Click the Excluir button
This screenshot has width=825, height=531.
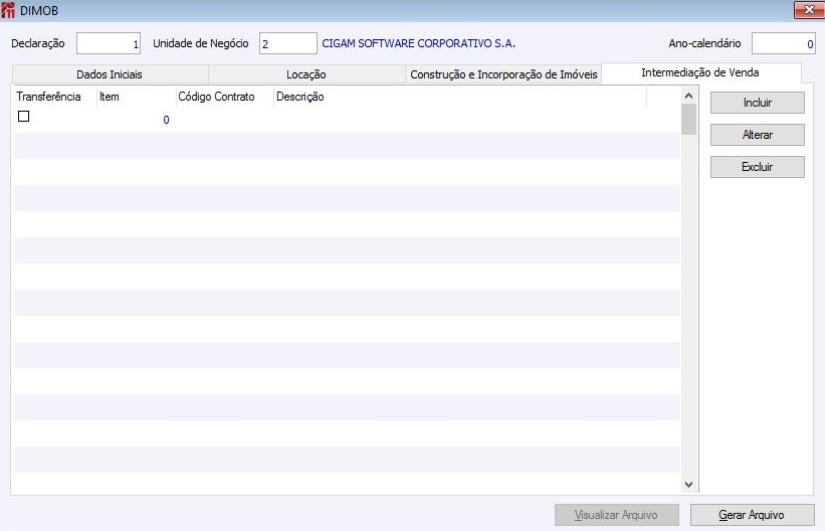tap(757, 167)
